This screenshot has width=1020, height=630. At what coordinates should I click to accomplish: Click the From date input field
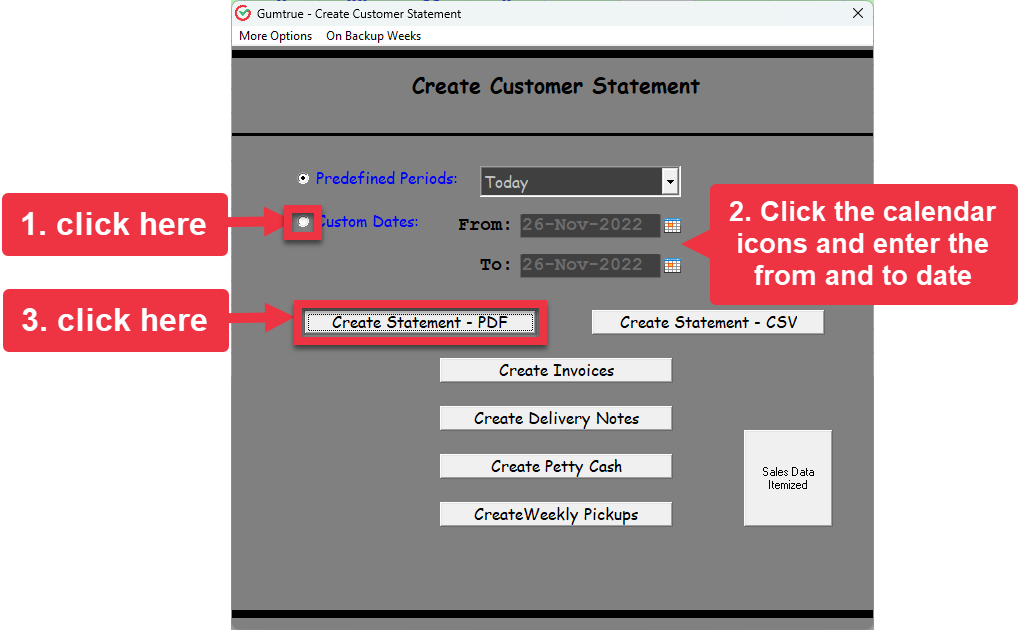coord(590,225)
